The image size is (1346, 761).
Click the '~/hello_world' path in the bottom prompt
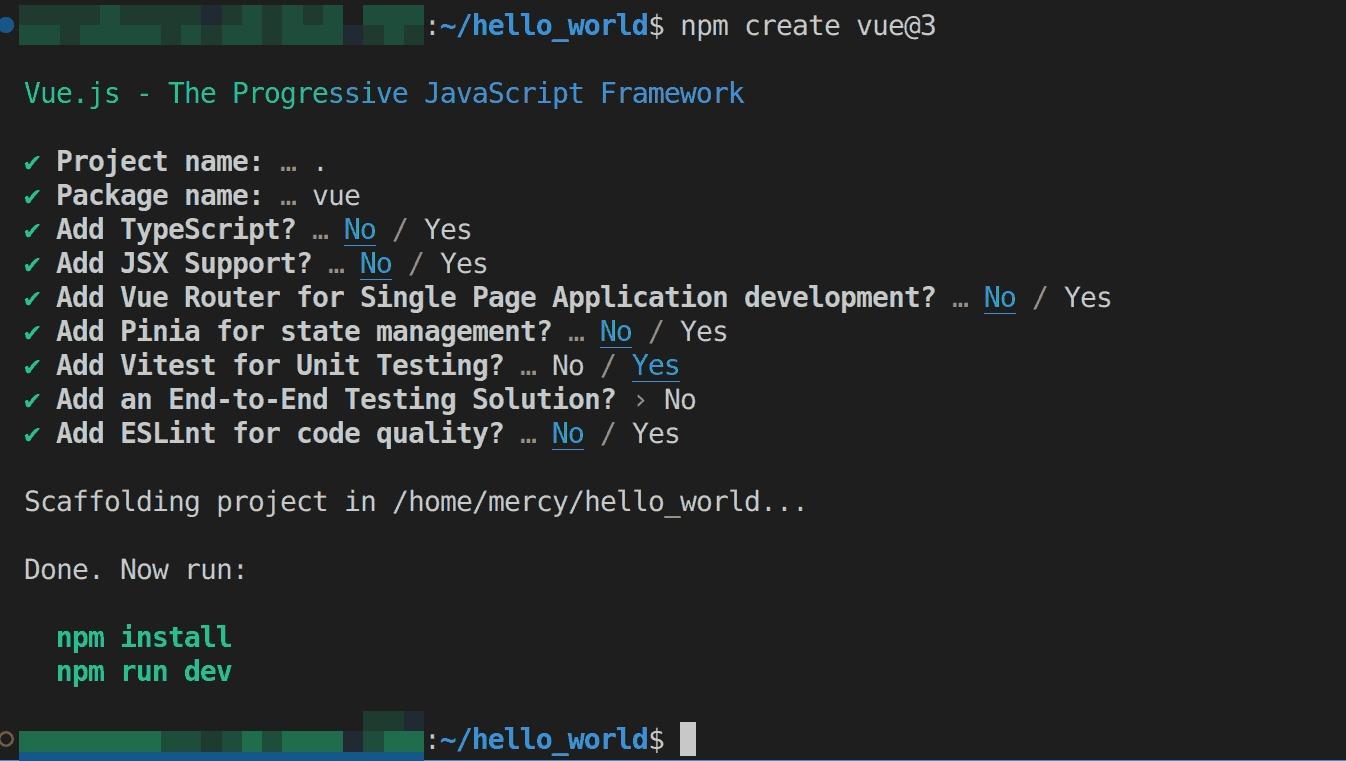coord(544,739)
